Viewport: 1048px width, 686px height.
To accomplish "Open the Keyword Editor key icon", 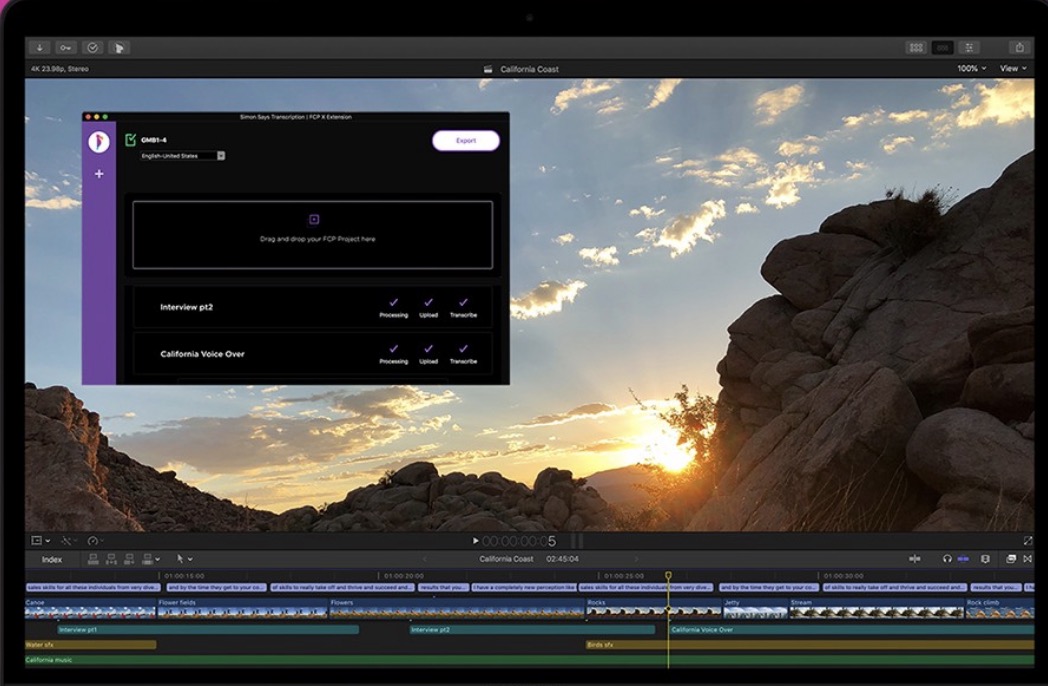I will click(x=66, y=47).
